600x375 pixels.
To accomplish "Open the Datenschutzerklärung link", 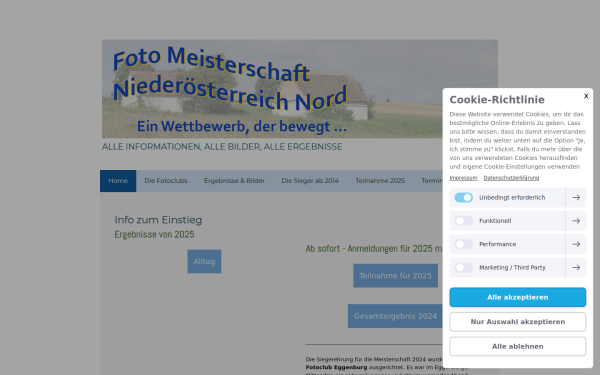I will tap(511, 178).
